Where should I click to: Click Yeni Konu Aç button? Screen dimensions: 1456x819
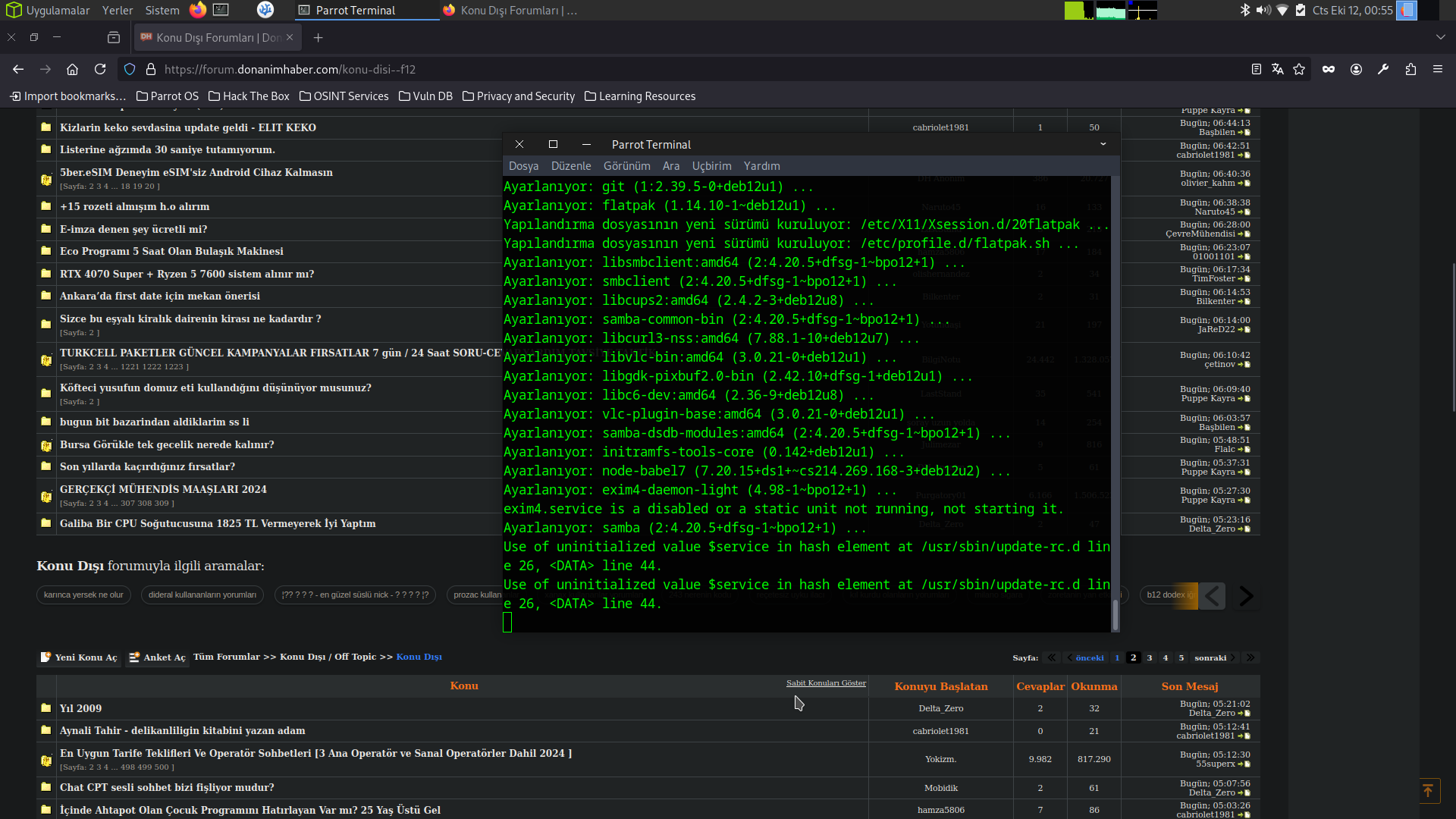[x=79, y=657]
